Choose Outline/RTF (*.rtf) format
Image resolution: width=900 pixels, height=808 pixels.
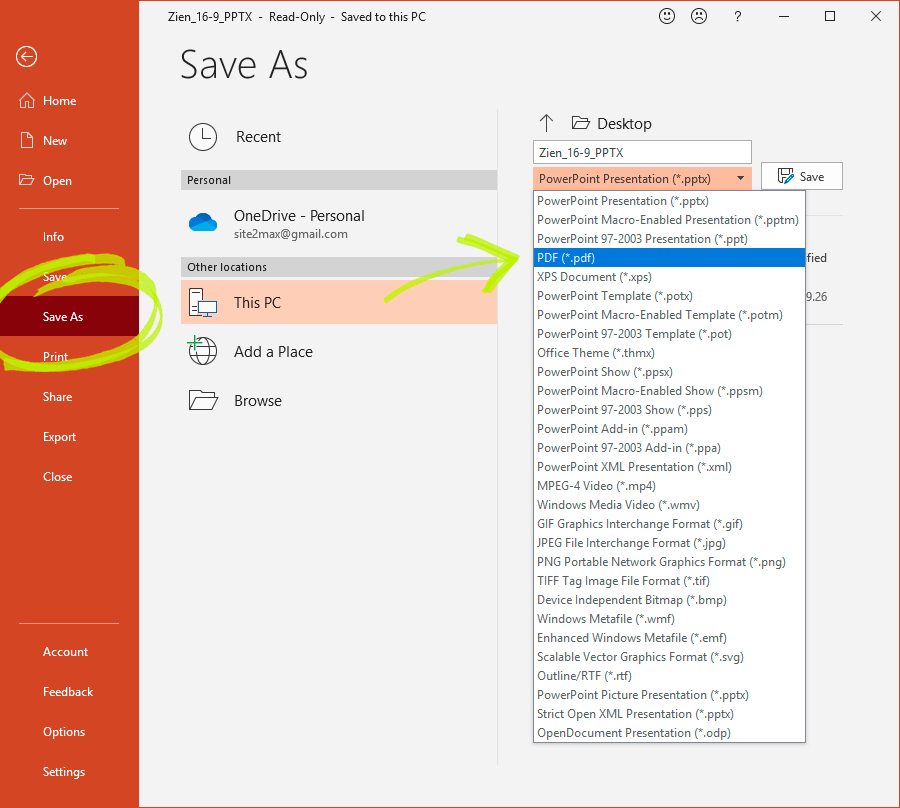669,675
